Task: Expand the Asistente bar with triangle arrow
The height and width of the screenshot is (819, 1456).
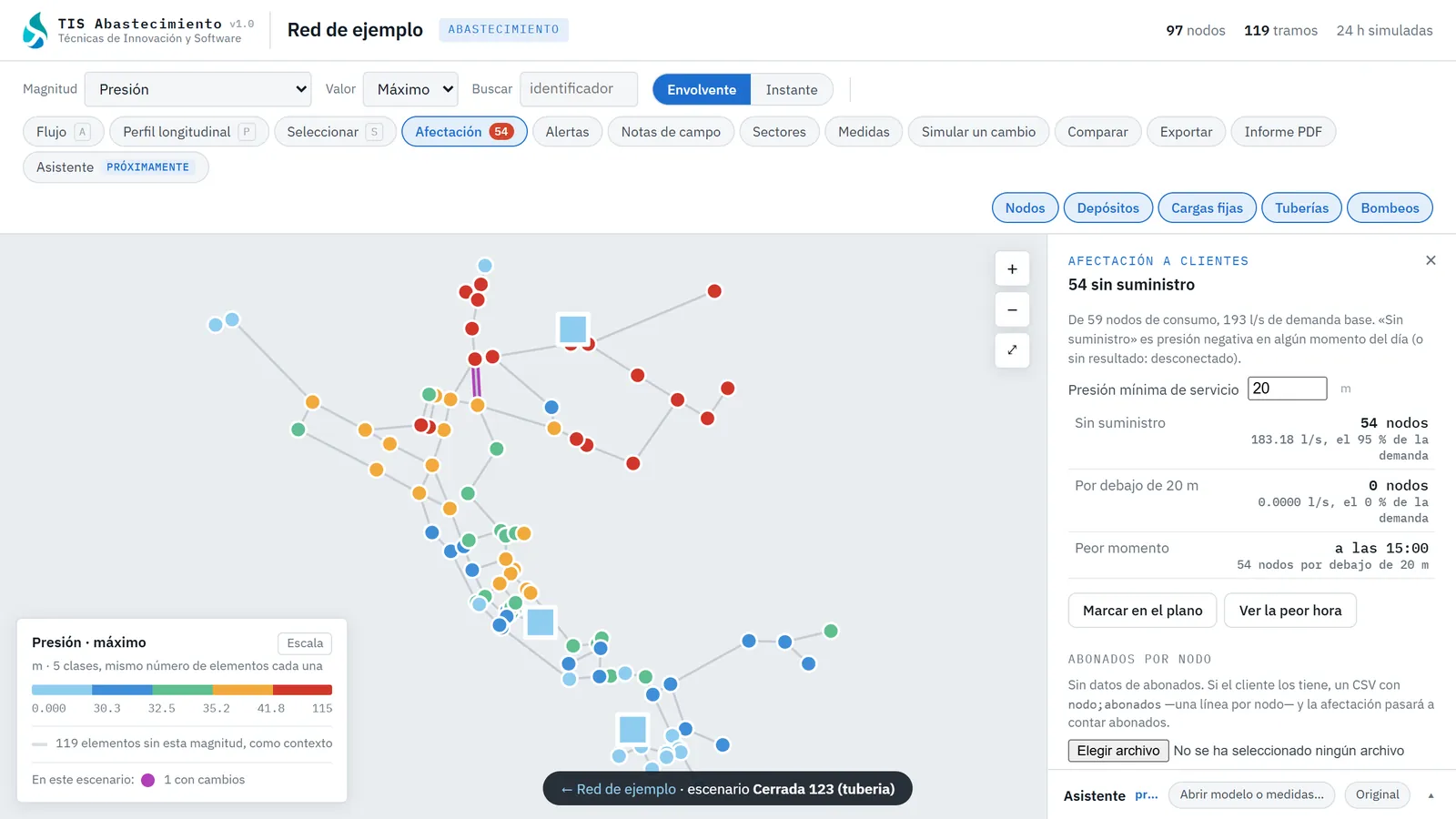Action: click(x=1431, y=795)
